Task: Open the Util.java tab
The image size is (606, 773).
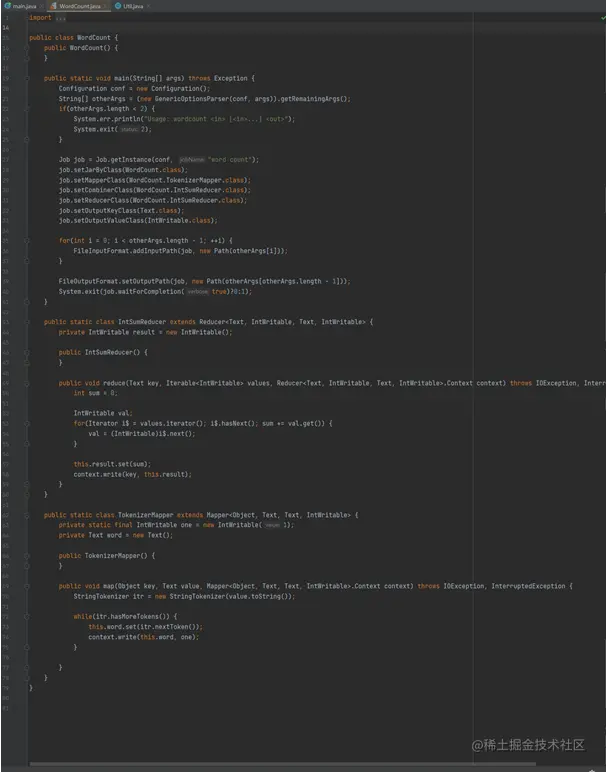Action: [133, 6]
